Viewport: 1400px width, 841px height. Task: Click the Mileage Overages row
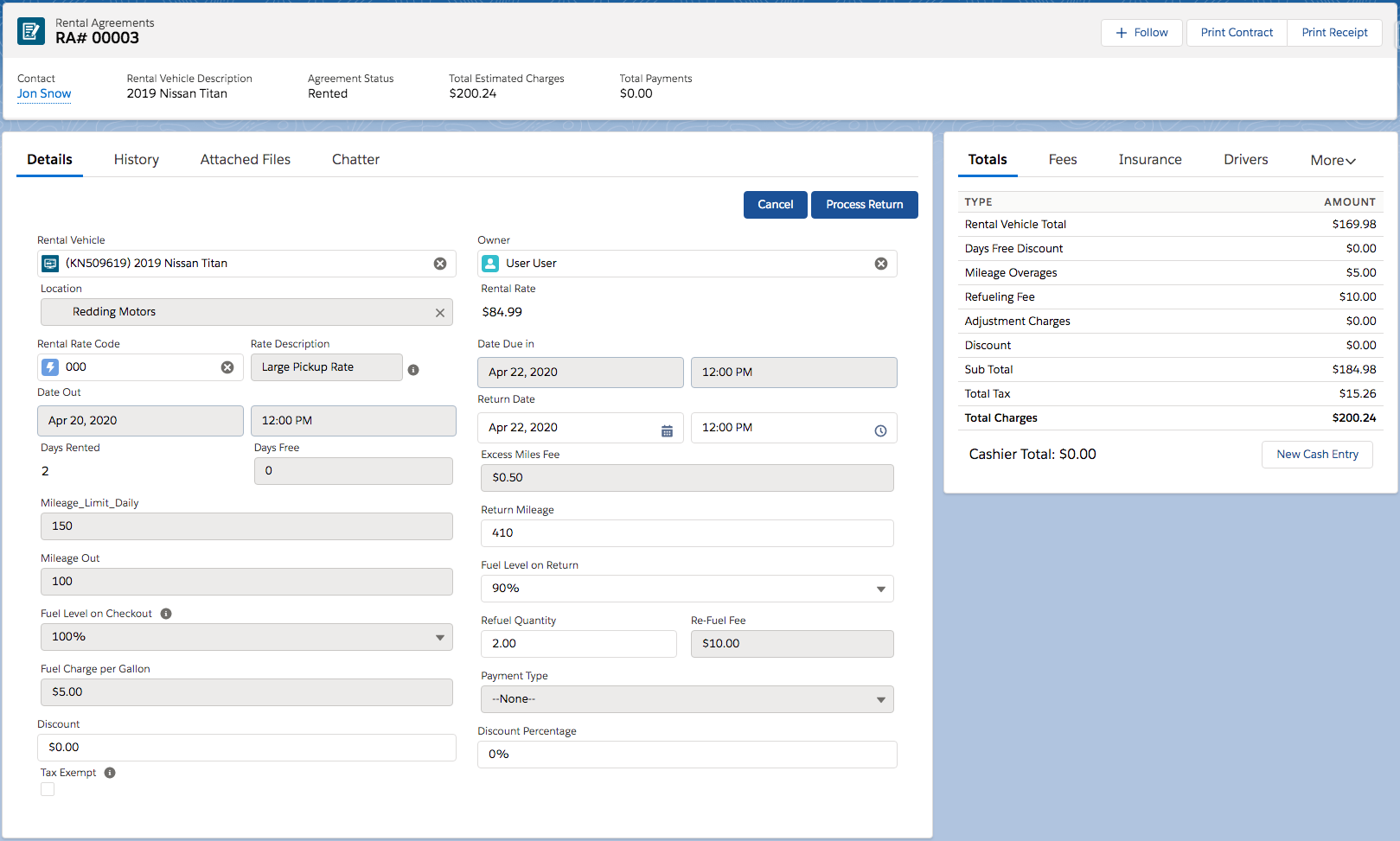coord(1171,273)
